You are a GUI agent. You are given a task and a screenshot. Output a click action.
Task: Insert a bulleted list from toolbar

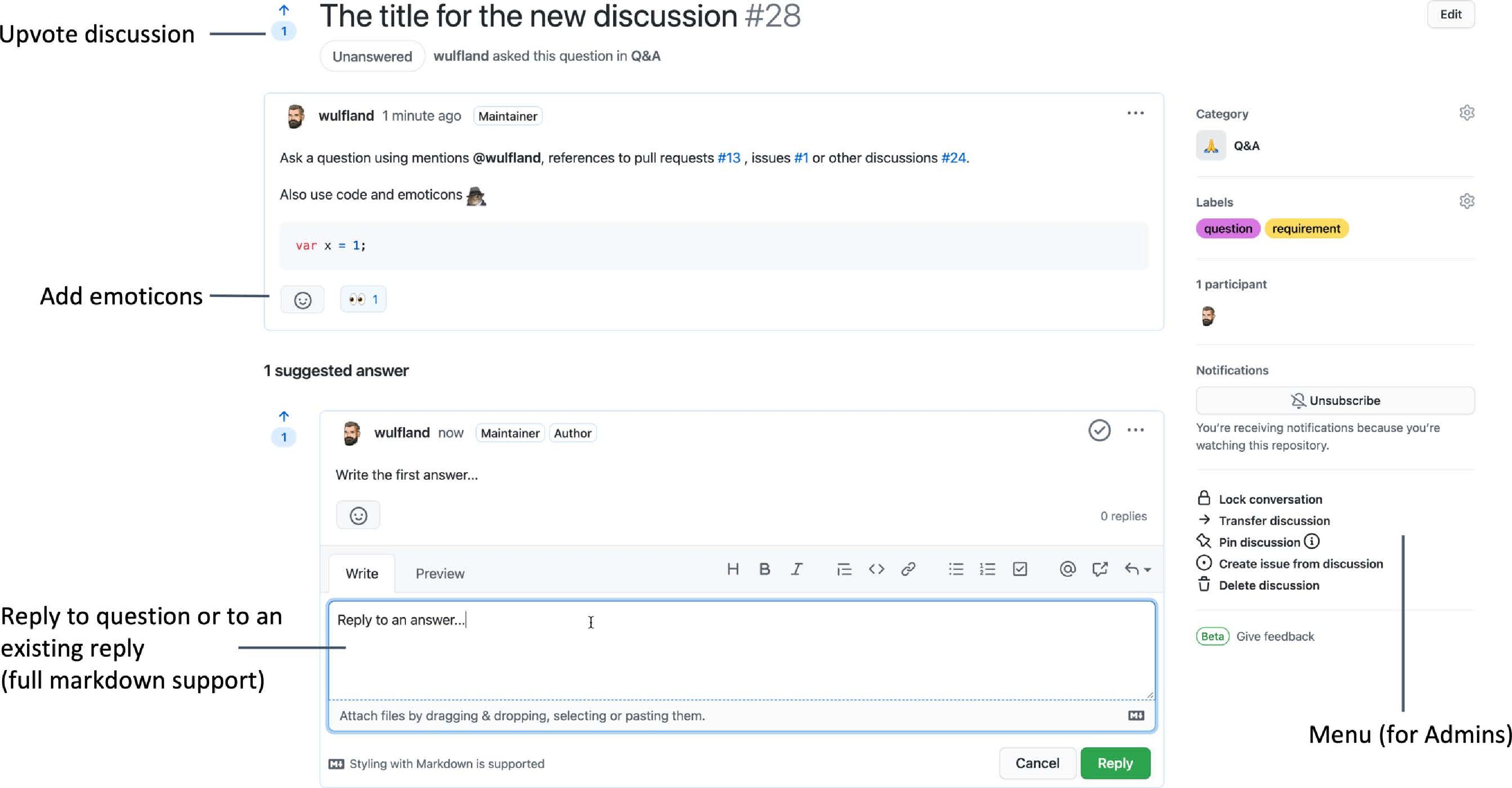(956, 569)
